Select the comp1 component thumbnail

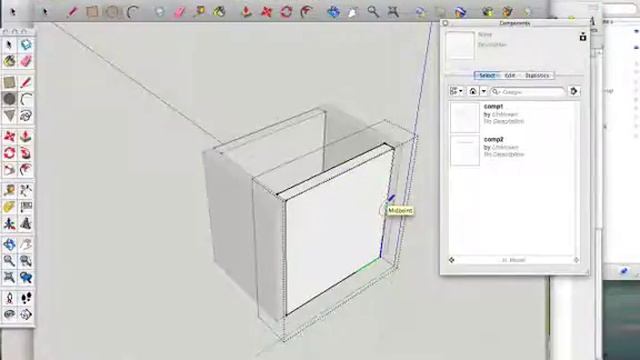coord(465,118)
